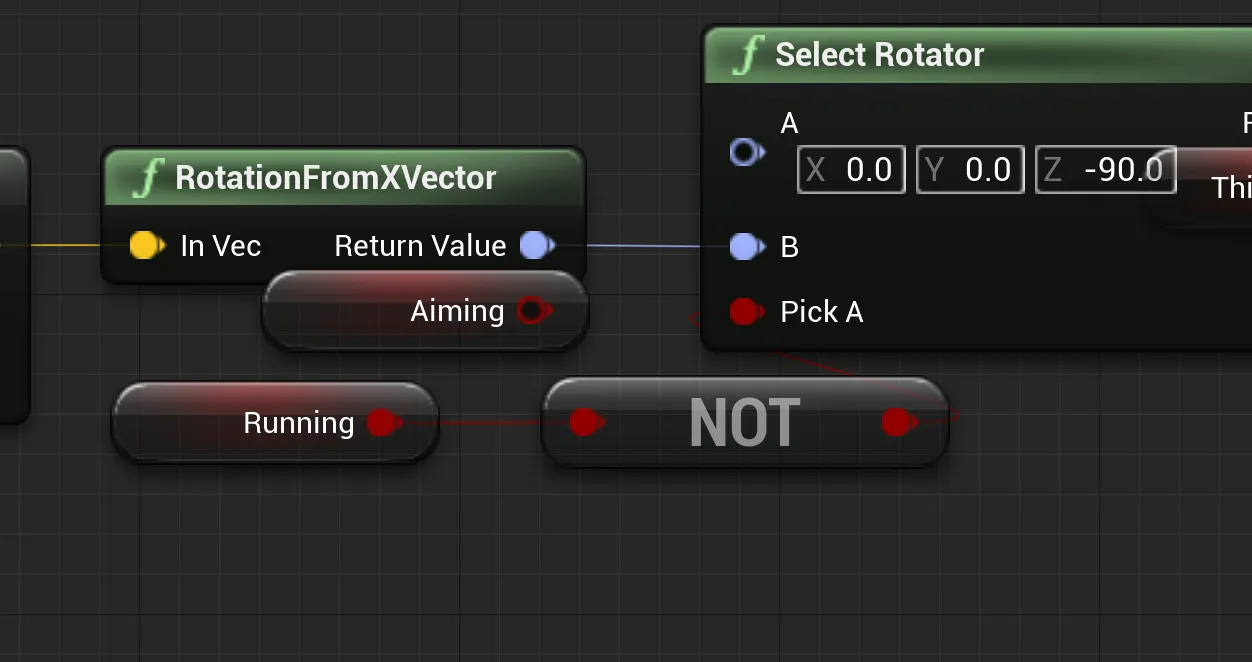Click the NOT node's output pin
The width and height of the screenshot is (1252, 662).
[x=898, y=423]
